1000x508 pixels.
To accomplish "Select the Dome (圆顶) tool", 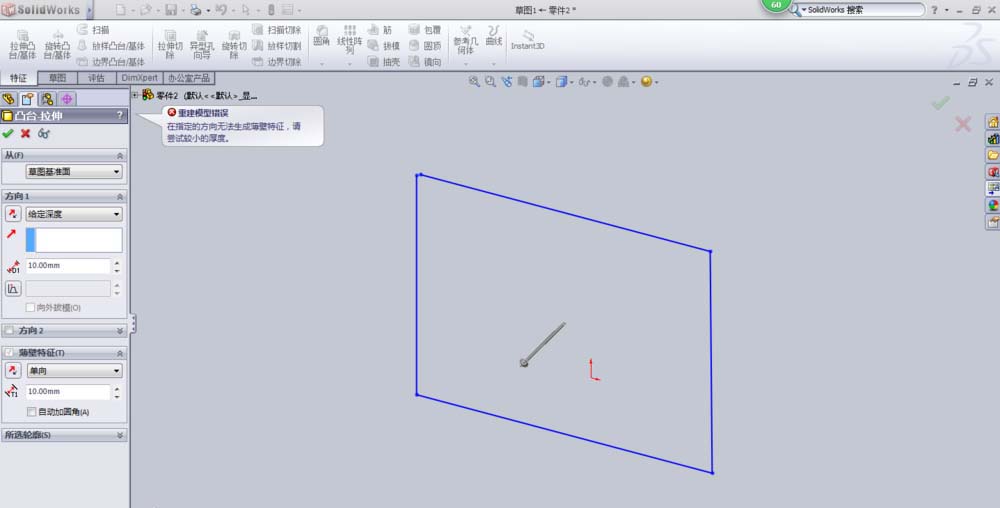I will click(x=425, y=46).
